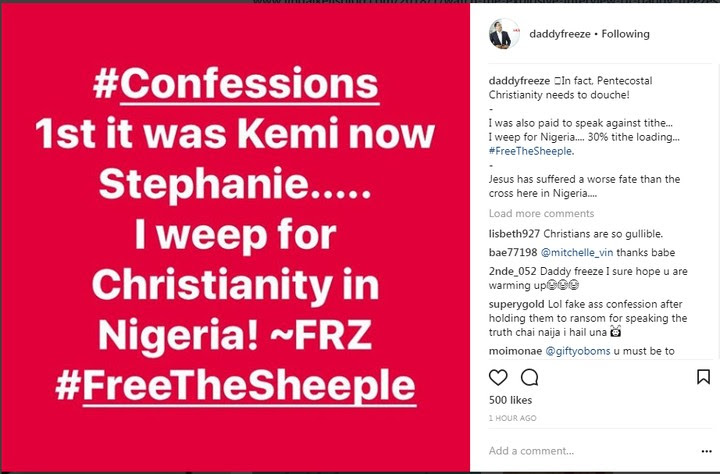Toggle the Following status button
This screenshot has height=474, width=720.
[x=625, y=34]
